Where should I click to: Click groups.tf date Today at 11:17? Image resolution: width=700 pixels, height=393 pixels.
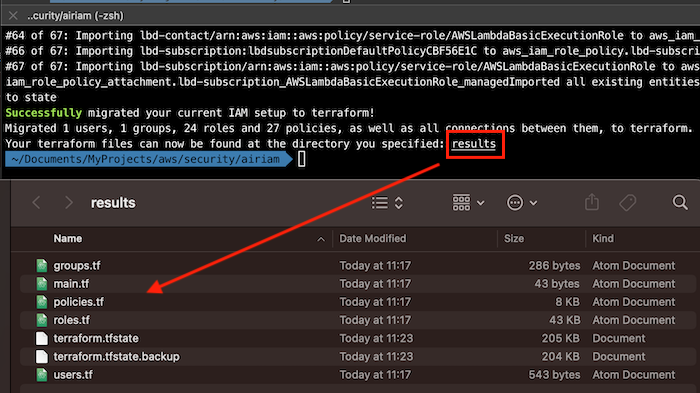click(375, 265)
